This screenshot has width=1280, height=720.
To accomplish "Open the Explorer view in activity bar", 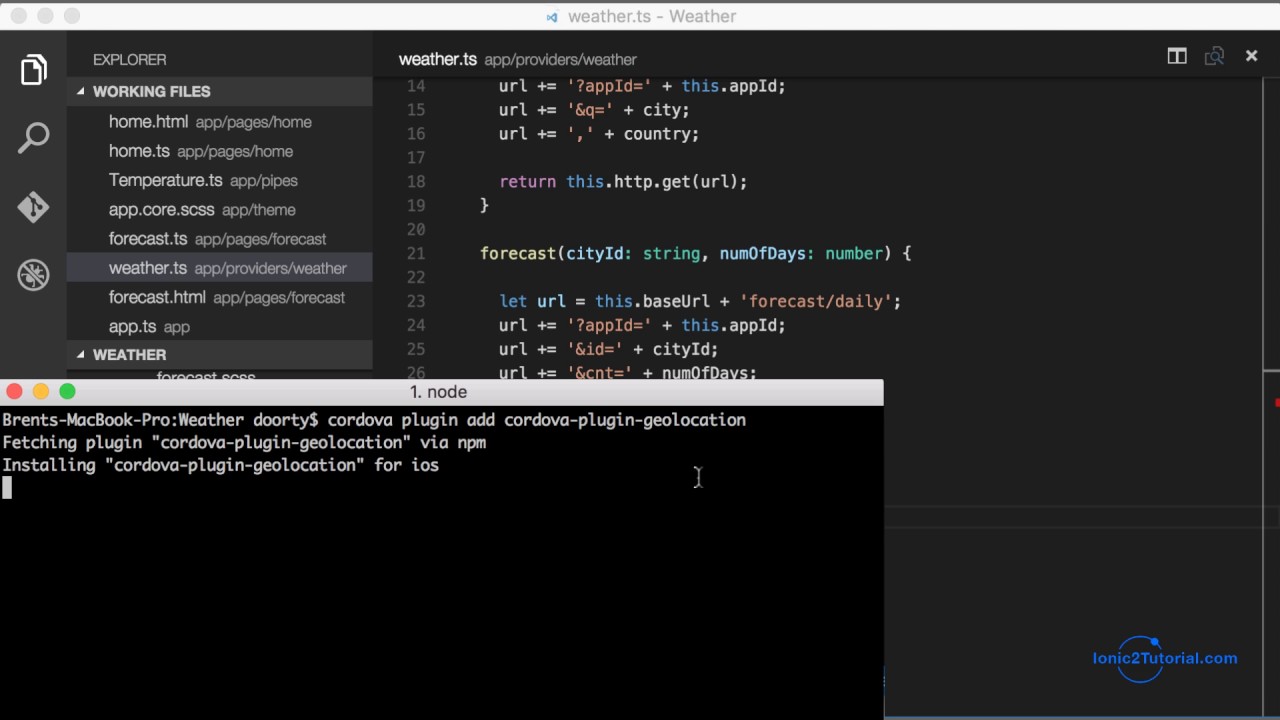I will tap(33, 70).
